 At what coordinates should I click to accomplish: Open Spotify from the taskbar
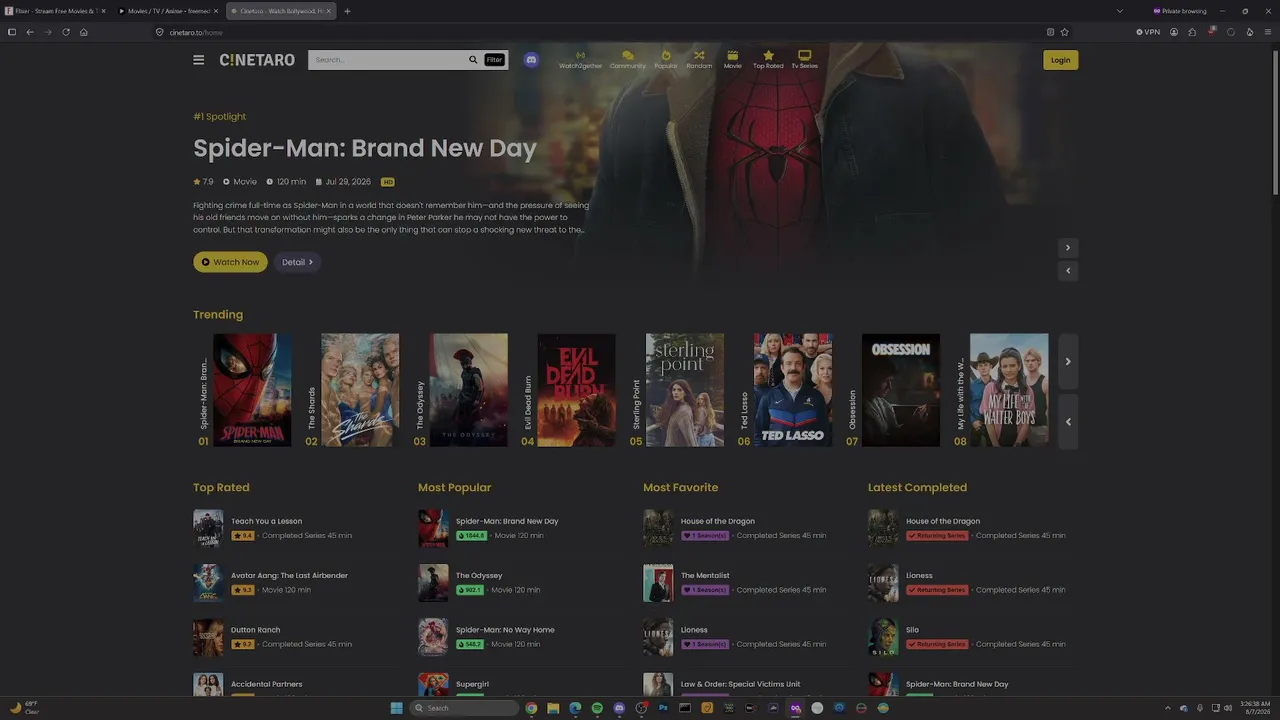(x=597, y=708)
